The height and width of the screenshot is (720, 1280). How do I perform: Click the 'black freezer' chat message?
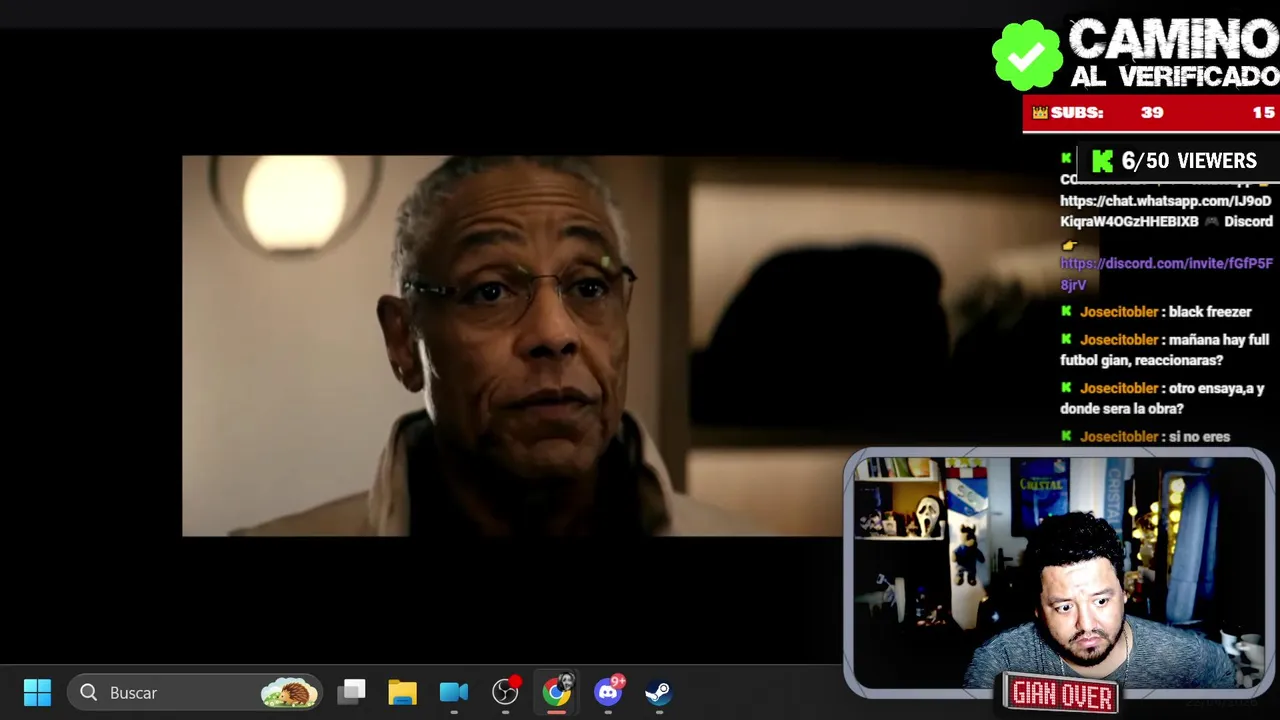pos(1156,312)
